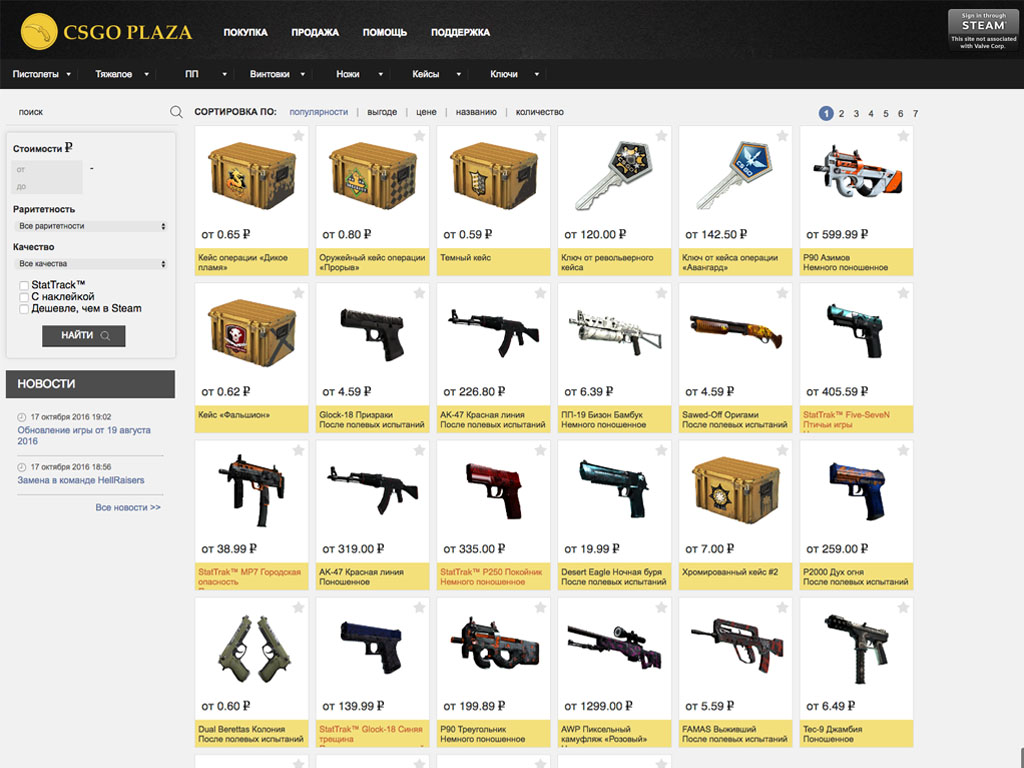Open the Все новости link
Image resolution: width=1024 pixels, height=768 pixels.
click(128, 507)
